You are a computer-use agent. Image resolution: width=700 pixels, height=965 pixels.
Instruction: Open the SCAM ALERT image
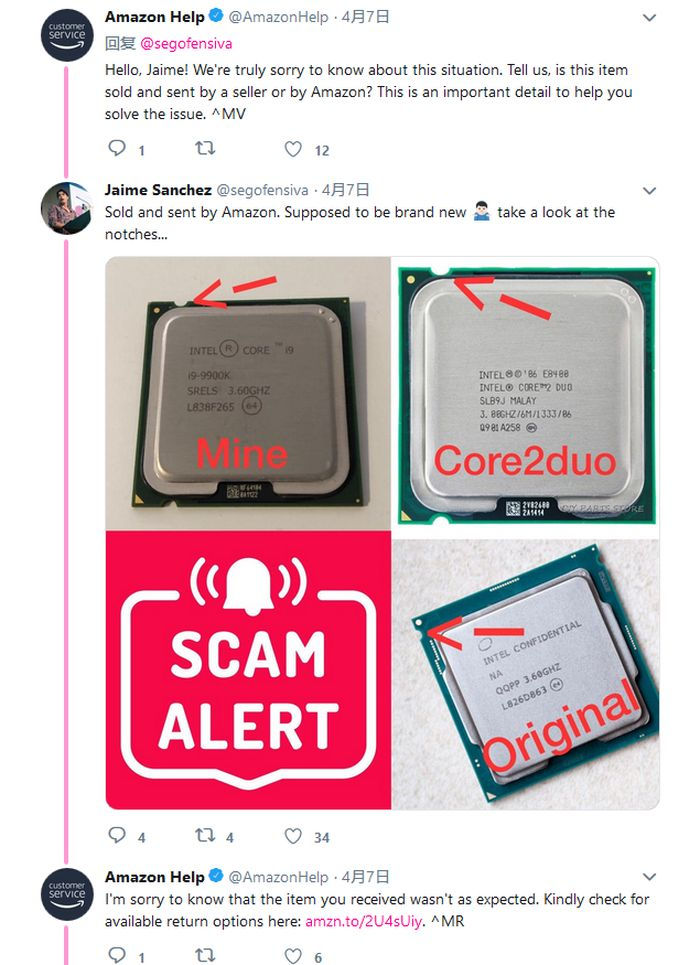(x=247, y=670)
